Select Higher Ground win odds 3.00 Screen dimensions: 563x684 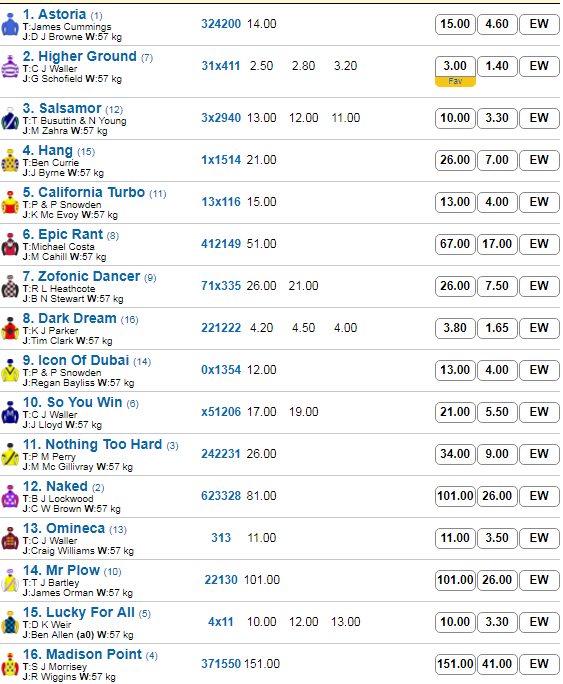pos(455,66)
